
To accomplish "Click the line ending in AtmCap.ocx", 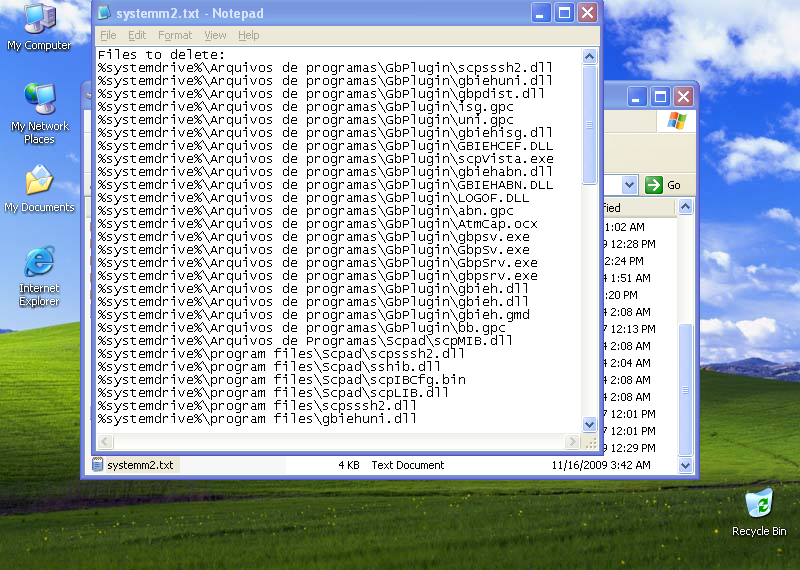I will click(317, 224).
